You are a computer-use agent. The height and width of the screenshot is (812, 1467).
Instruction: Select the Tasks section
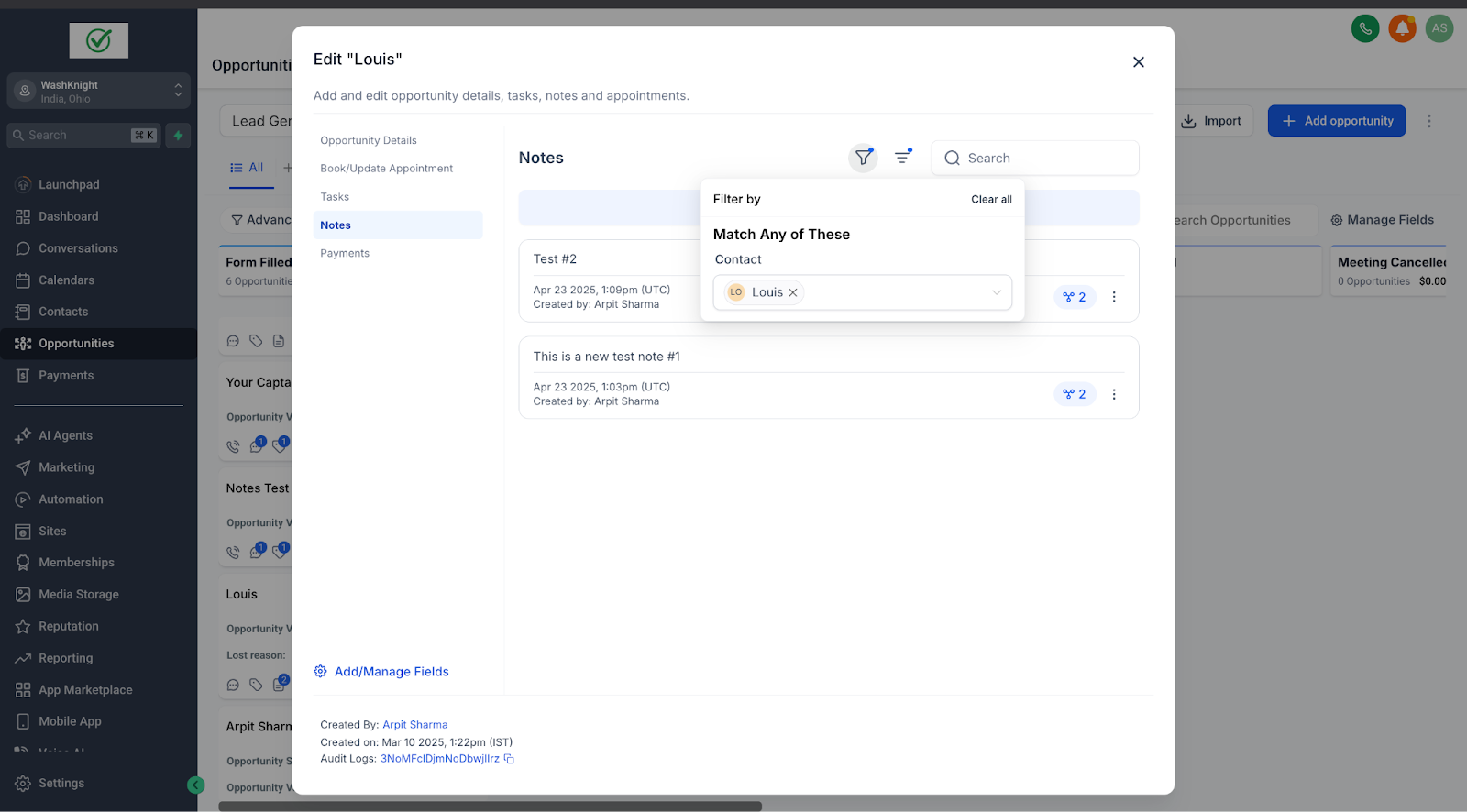[x=335, y=197]
